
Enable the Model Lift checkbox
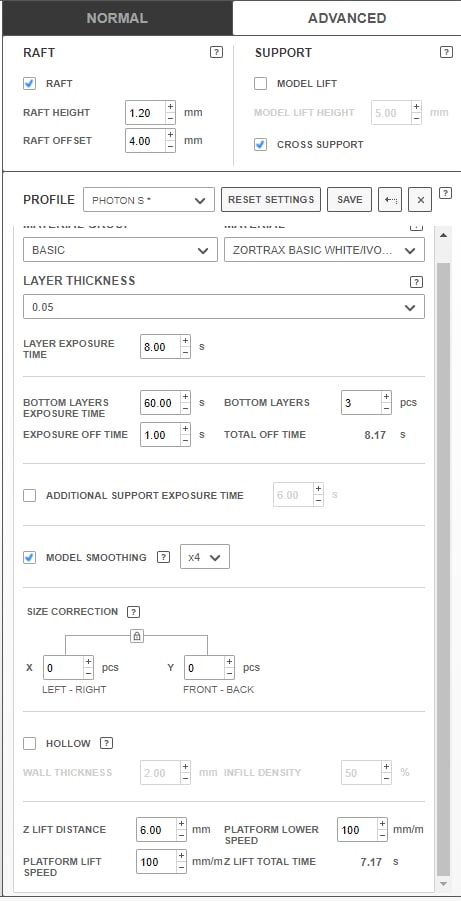pyautogui.click(x=260, y=83)
